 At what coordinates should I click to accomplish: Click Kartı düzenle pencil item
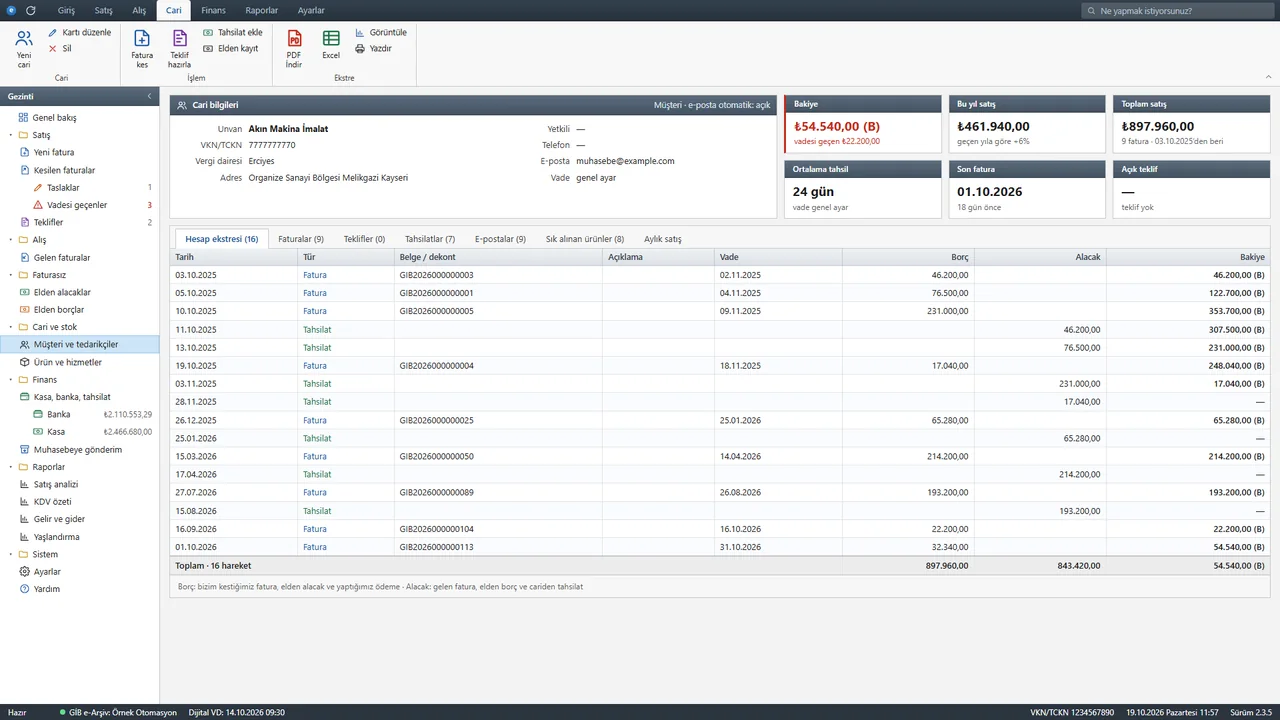79,32
